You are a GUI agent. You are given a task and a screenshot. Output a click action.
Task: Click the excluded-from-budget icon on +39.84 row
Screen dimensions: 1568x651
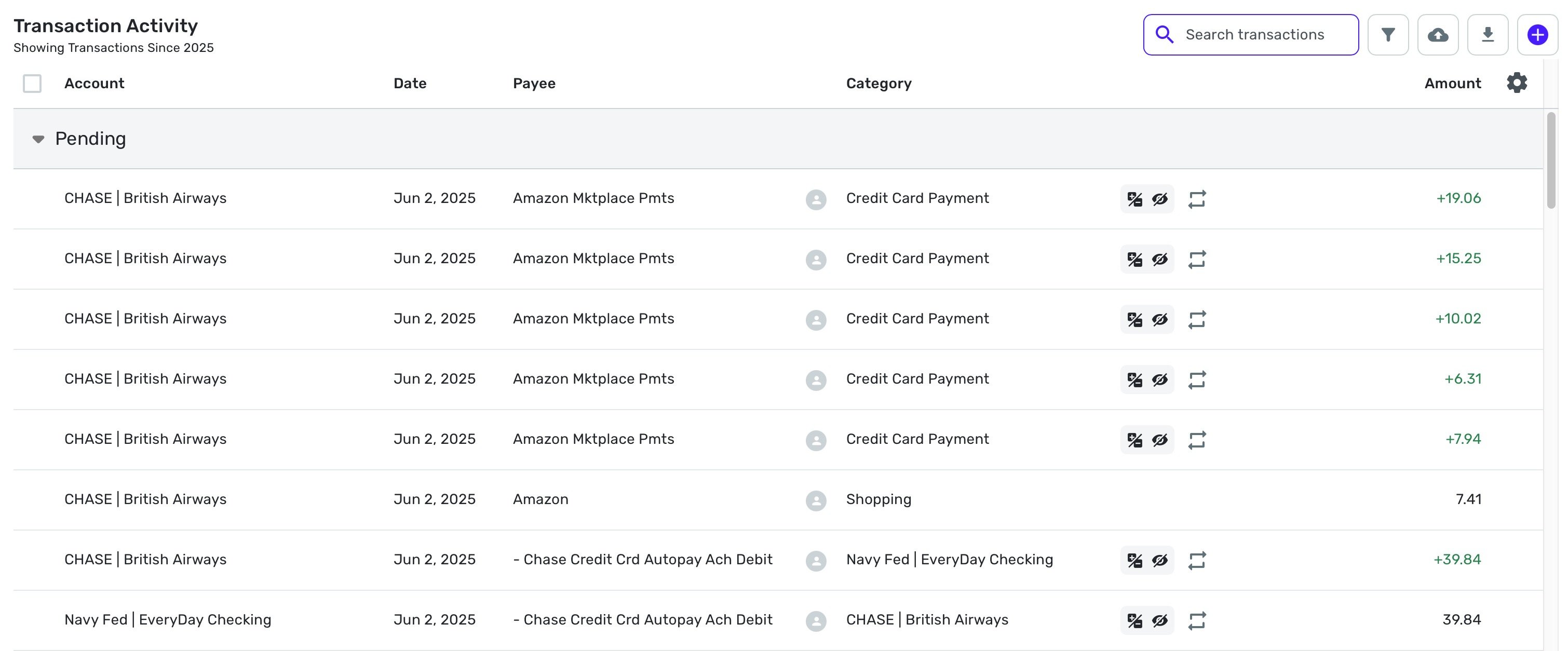tap(1134, 560)
